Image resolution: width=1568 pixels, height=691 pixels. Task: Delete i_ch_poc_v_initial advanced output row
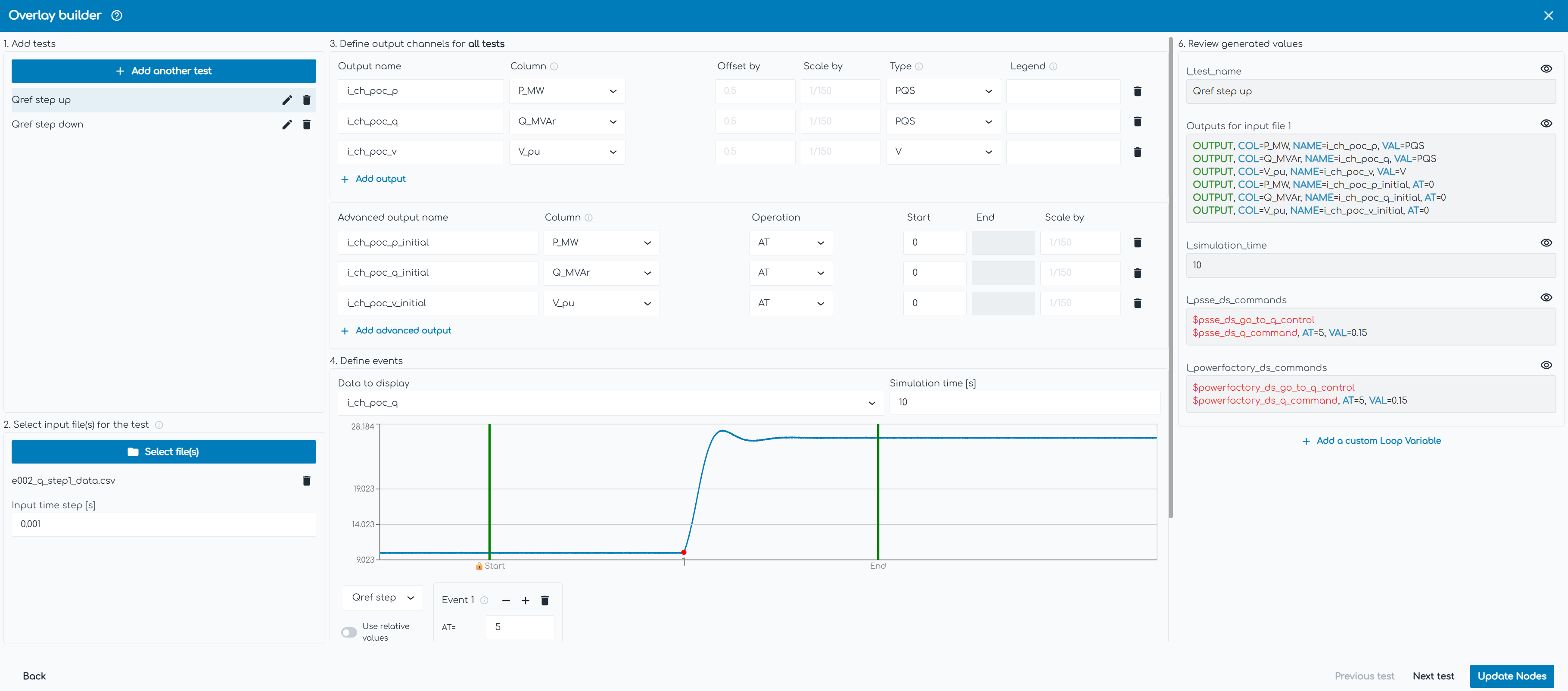(x=1137, y=303)
